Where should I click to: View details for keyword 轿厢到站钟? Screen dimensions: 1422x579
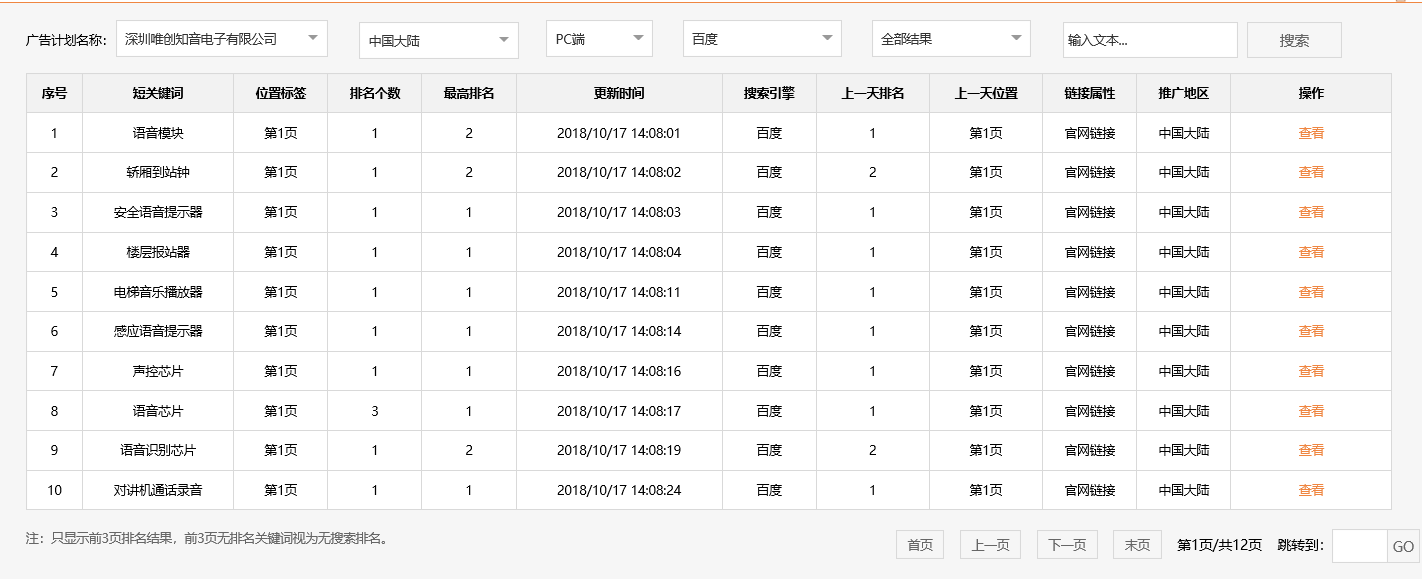(1310, 171)
